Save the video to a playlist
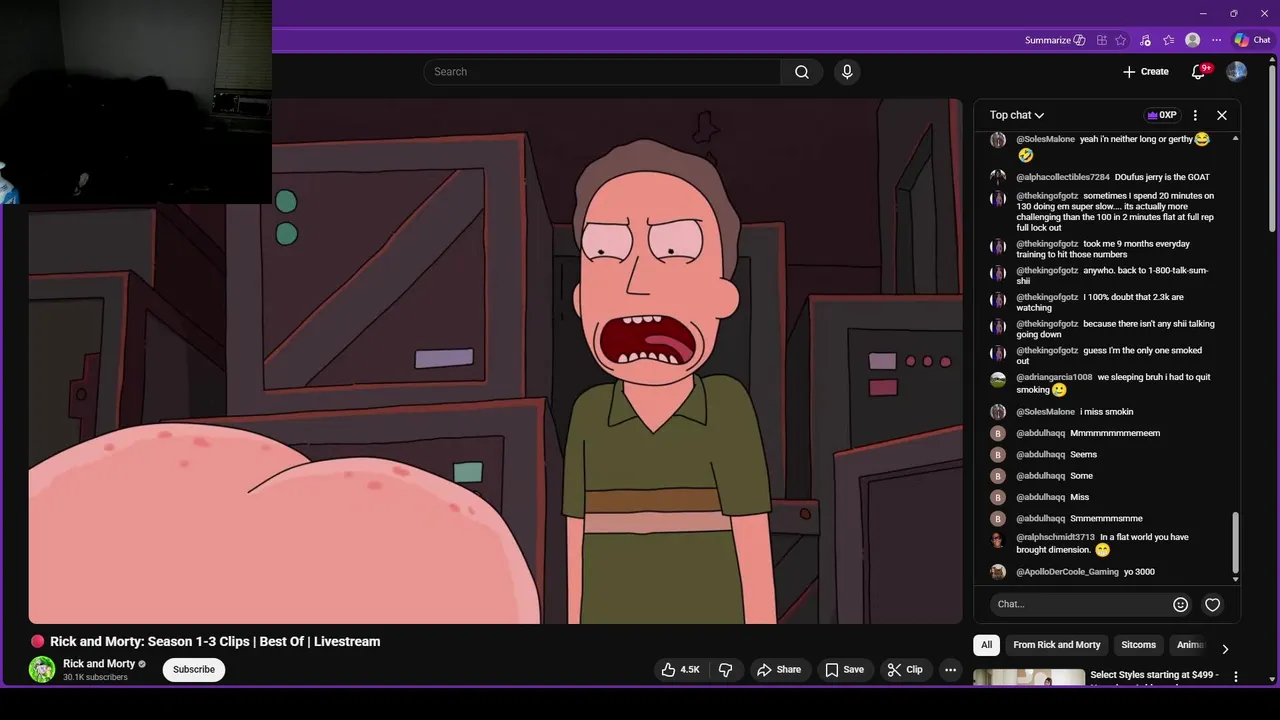1280x720 pixels. coord(844,670)
